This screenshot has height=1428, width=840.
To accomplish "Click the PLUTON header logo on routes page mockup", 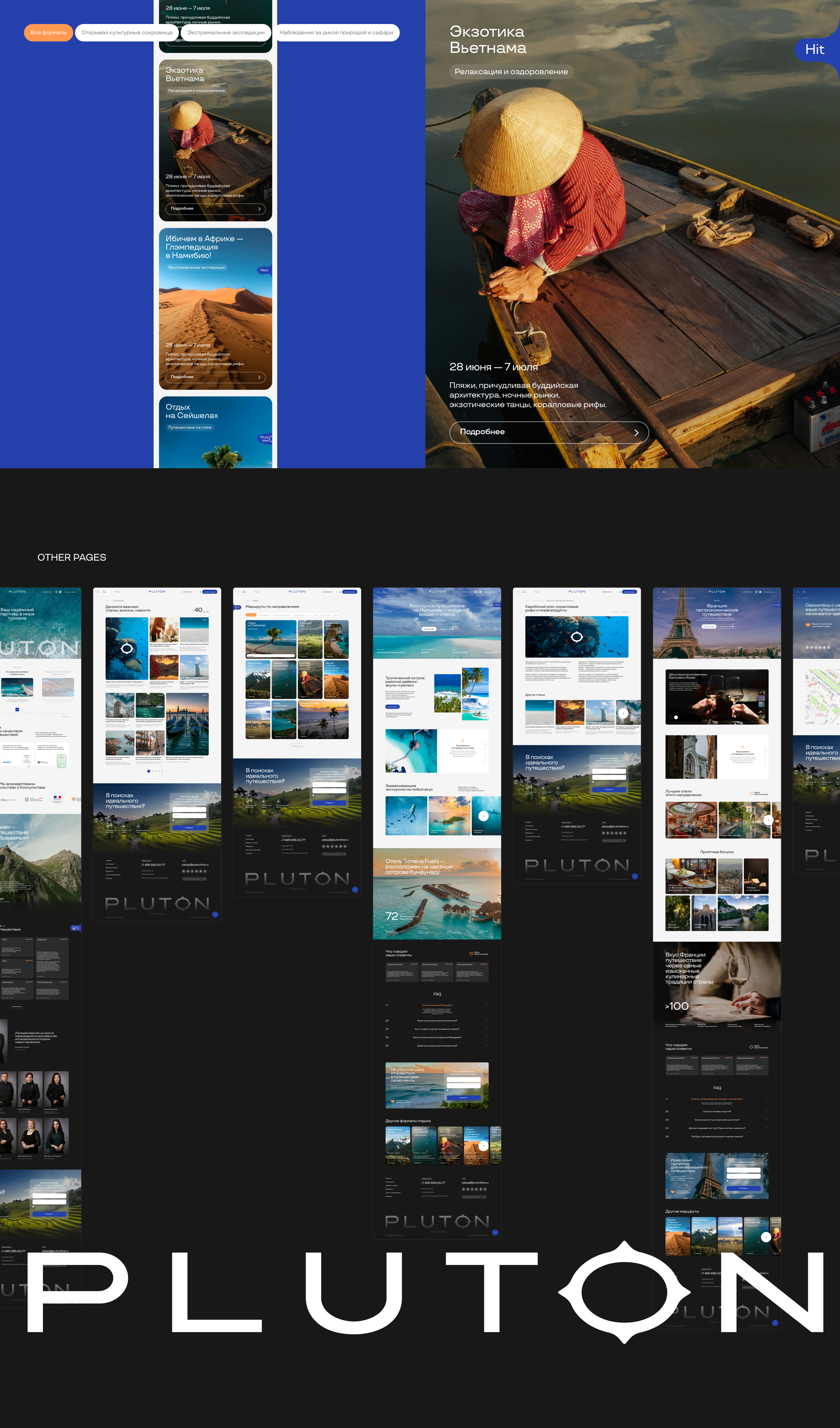I will [x=297, y=592].
